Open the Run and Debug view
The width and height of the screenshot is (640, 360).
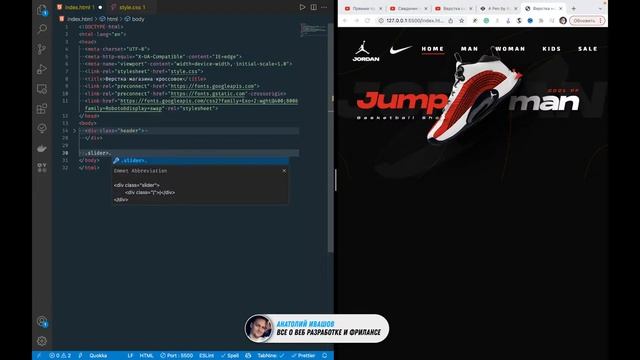(42, 69)
